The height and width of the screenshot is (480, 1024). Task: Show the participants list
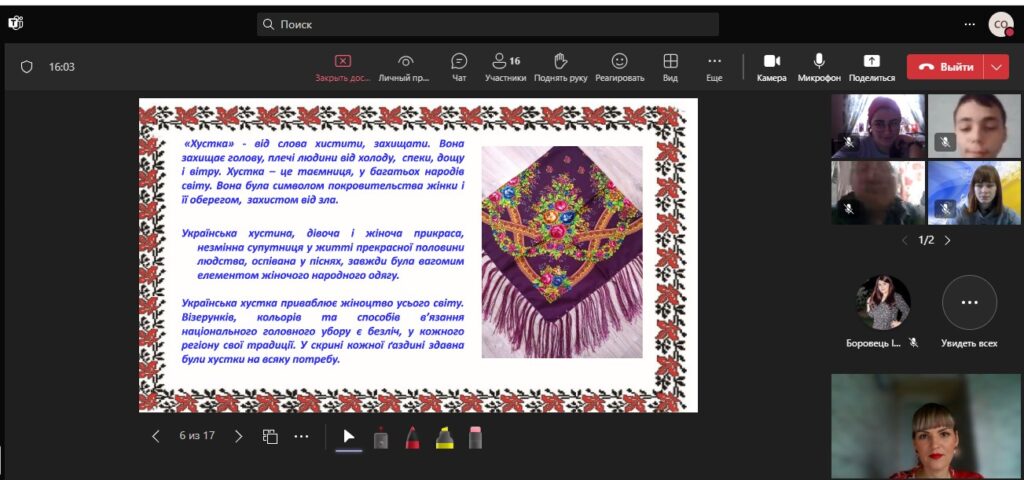coord(505,66)
